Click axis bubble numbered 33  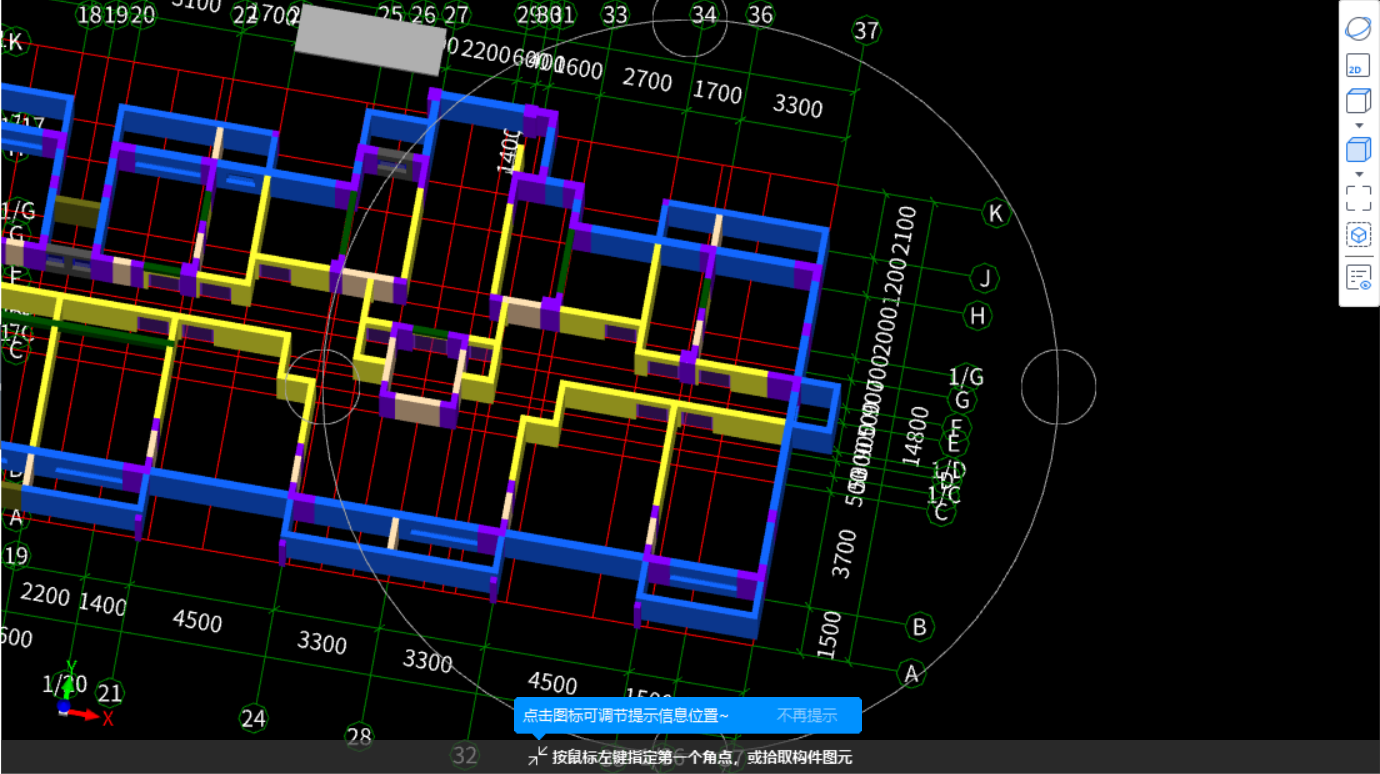(615, 15)
